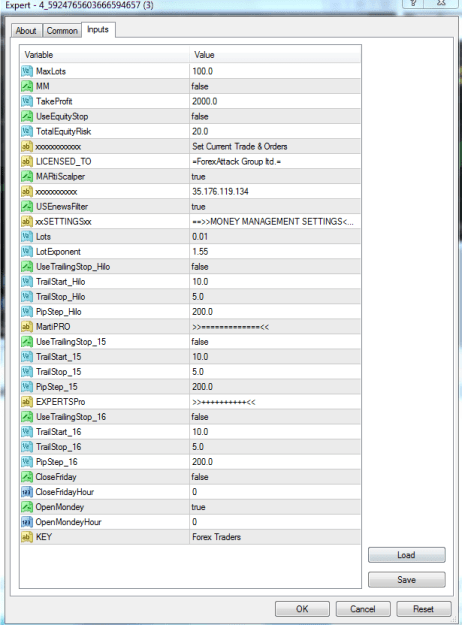Select the OpenMondey value true
The height and width of the screenshot is (625, 462).
[199, 507]
